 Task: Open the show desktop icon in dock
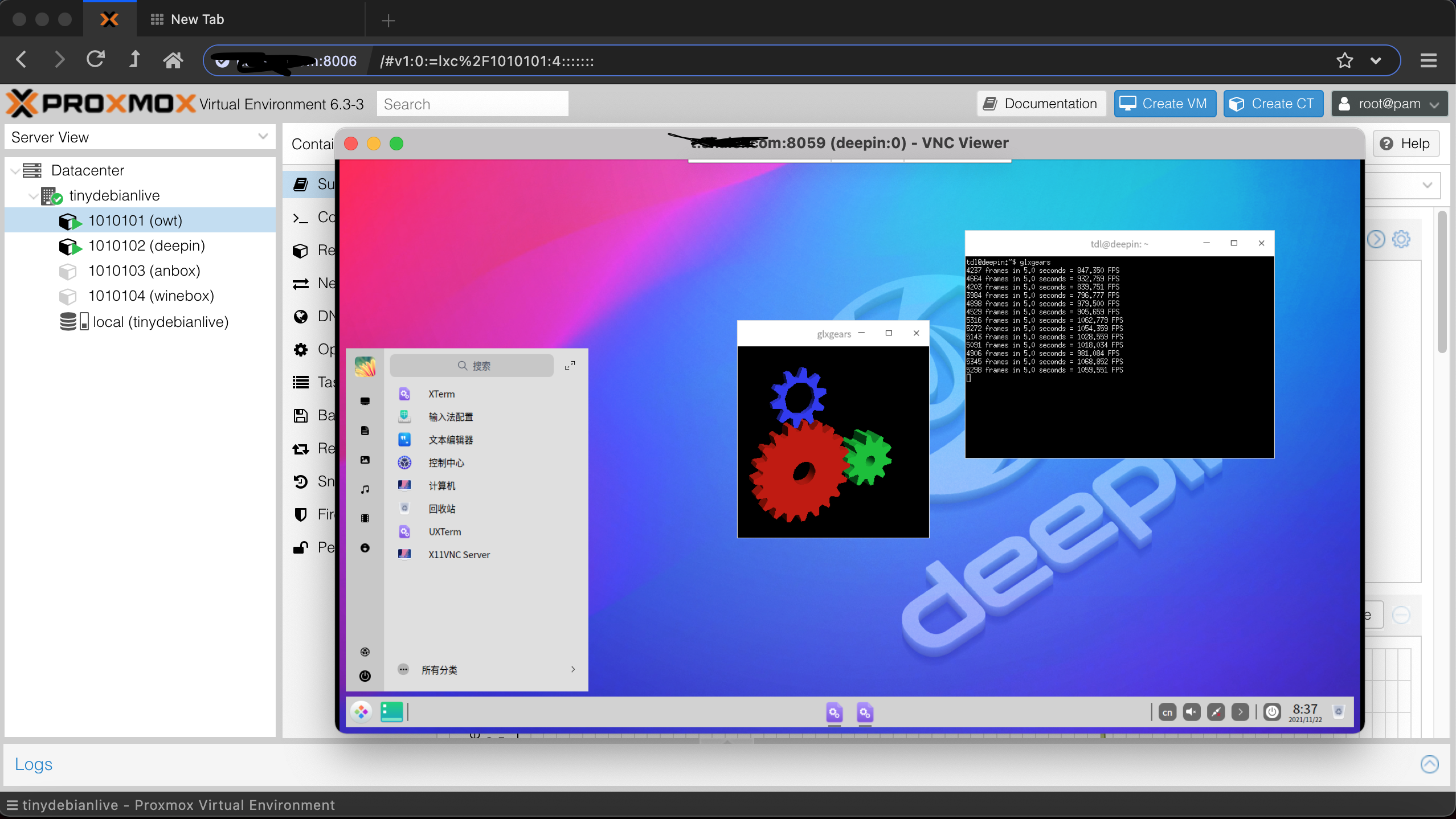392,712
